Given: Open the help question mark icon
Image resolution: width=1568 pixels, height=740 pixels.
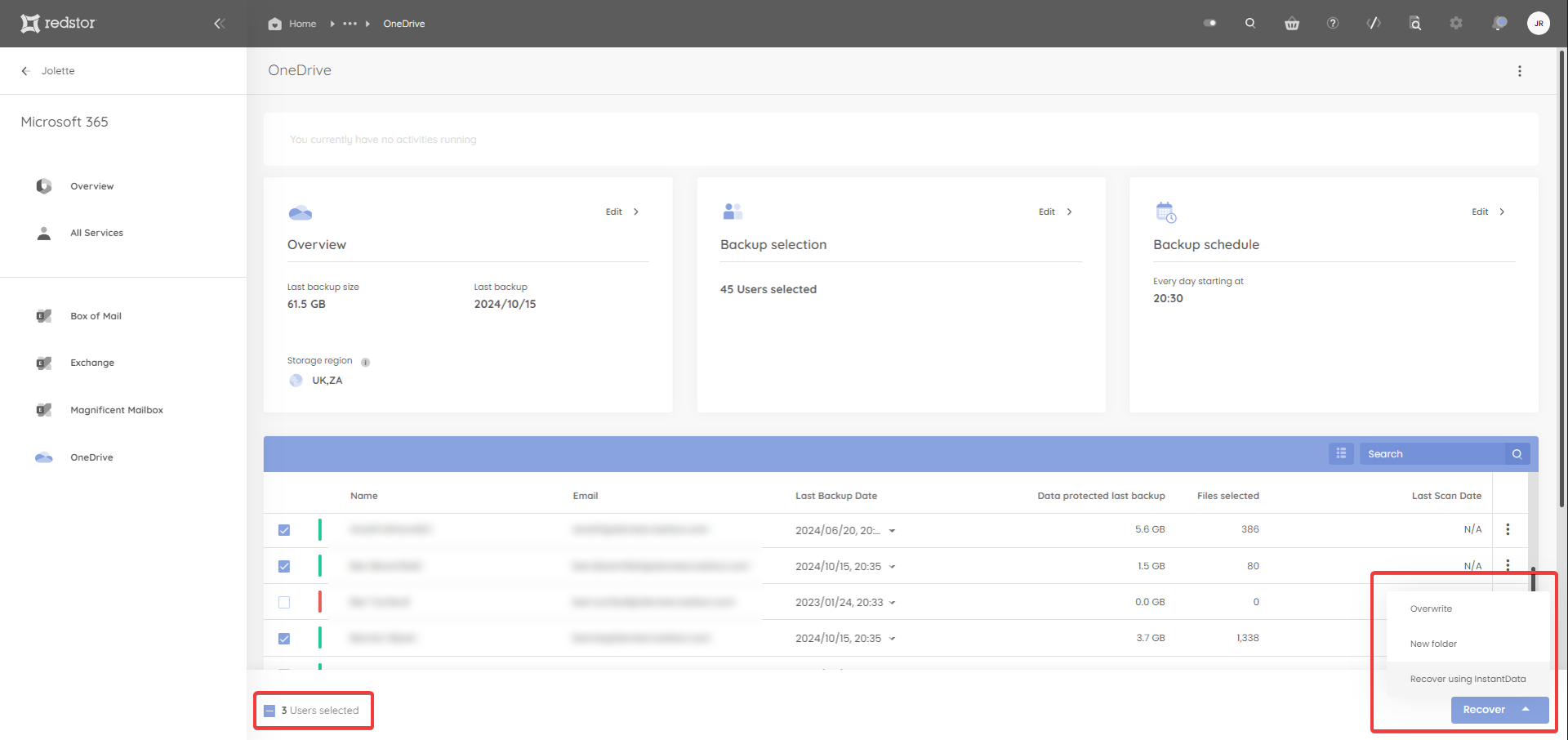Looking at the screenshot, I should (1333, 23).
